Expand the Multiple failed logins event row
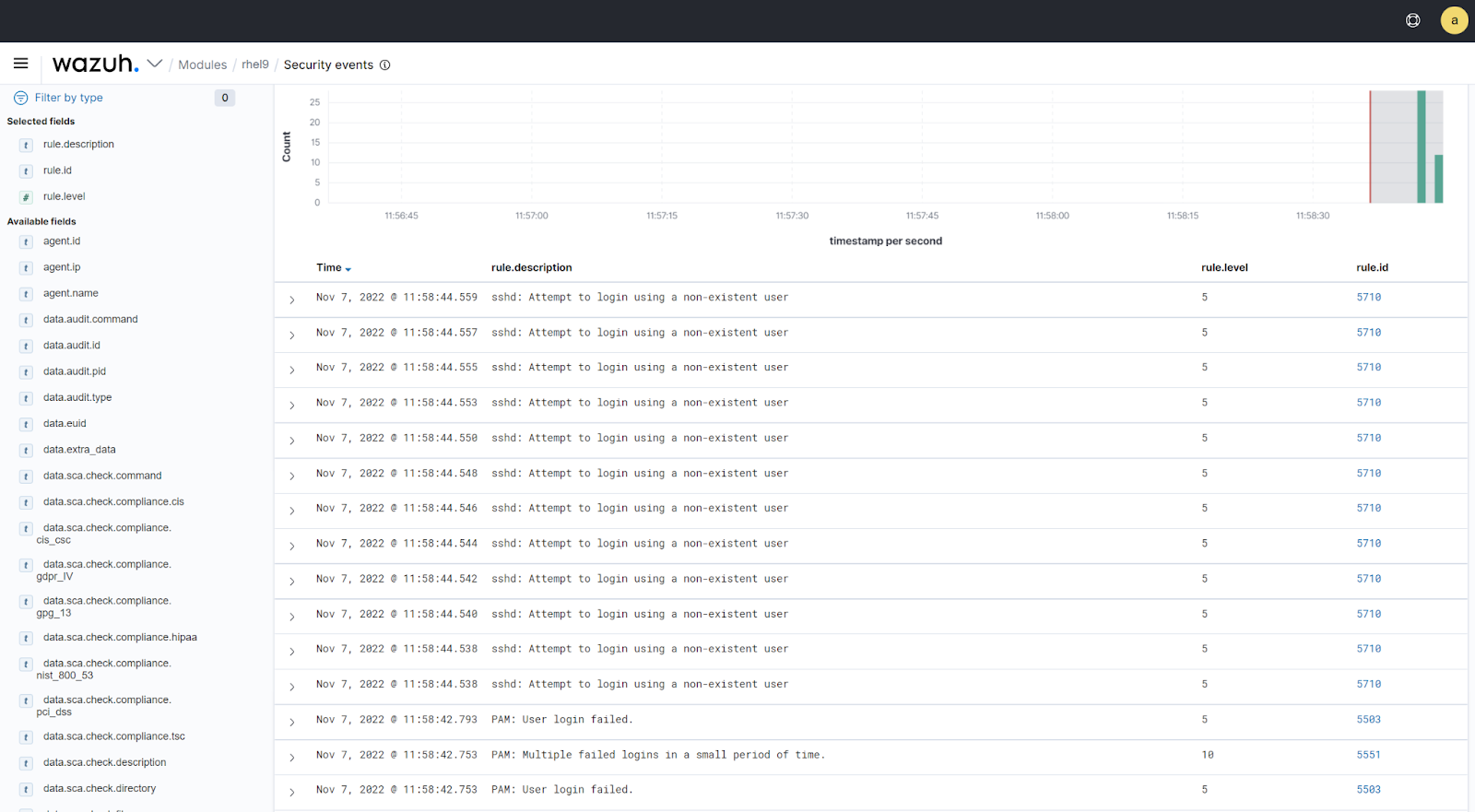 coord(292,758)
